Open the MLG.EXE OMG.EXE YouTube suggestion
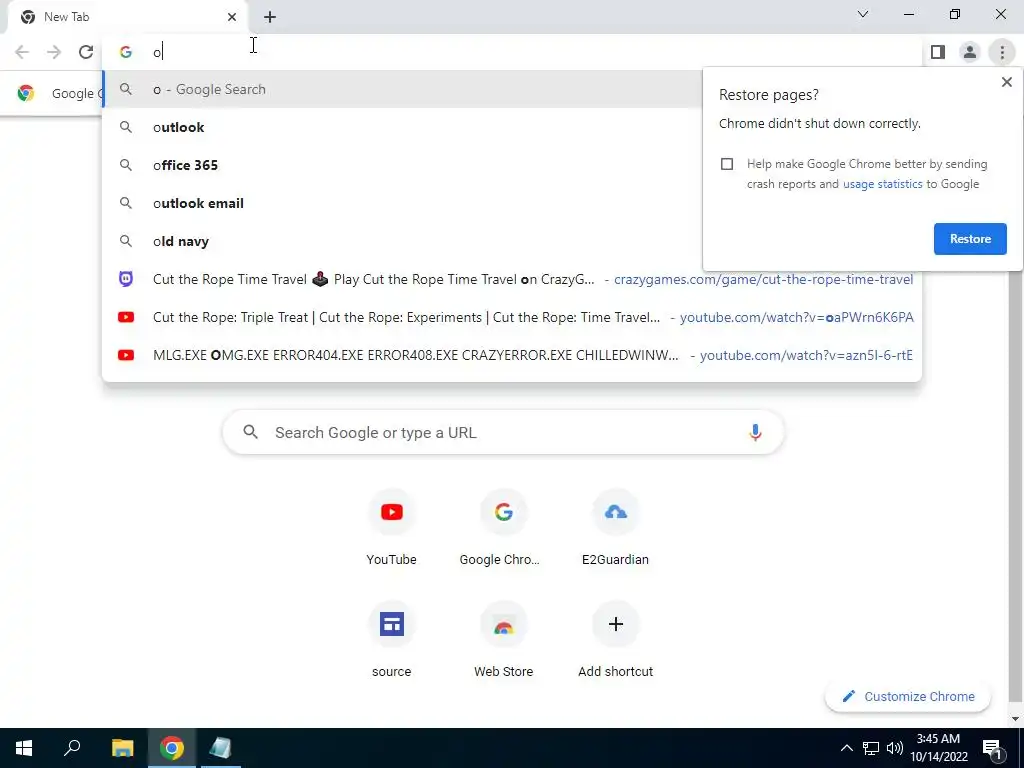Image resolution: width=1024 pixels, height=768 pixels. pos(512,355)
